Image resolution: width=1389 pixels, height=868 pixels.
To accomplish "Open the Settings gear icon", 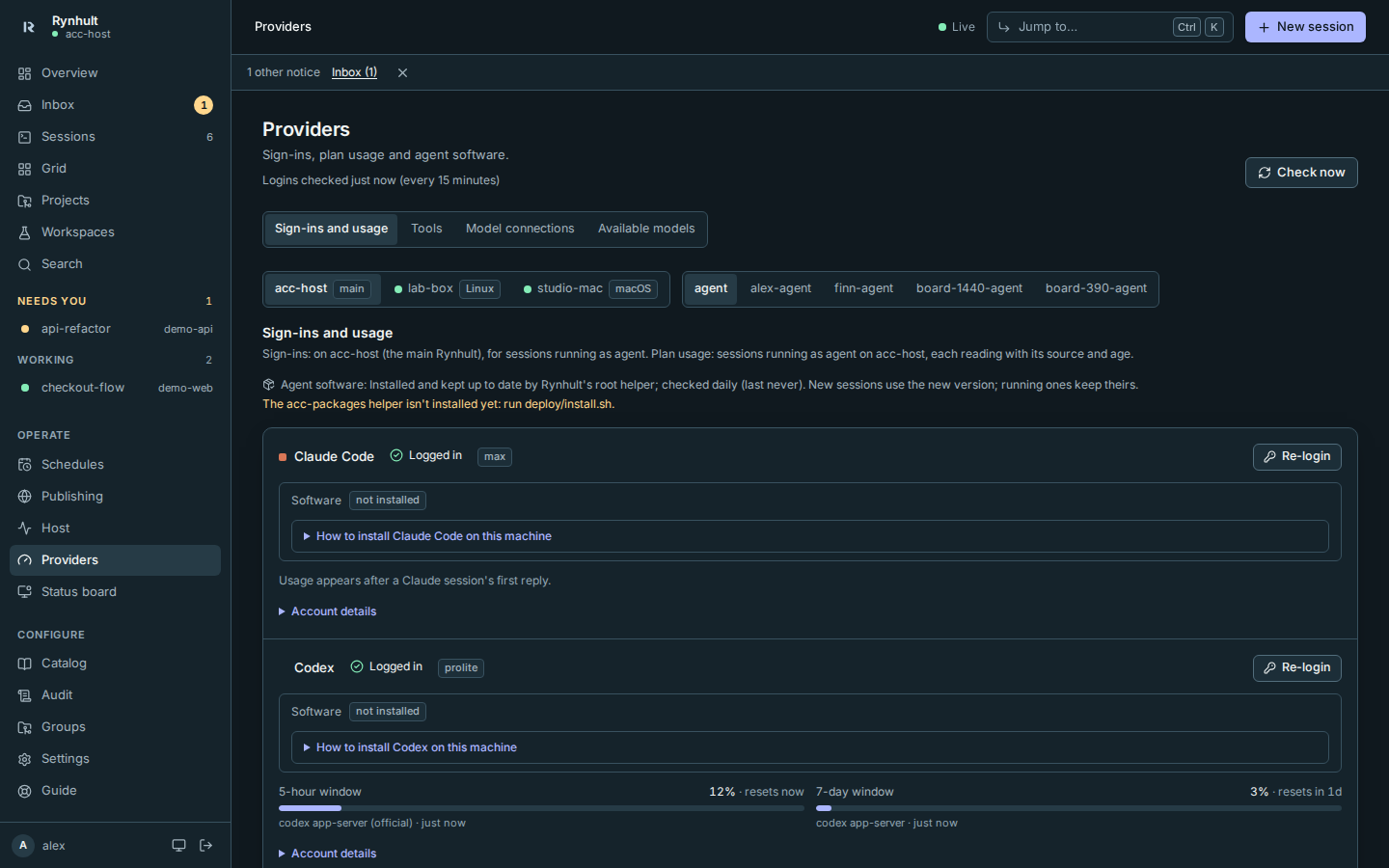I will coord(24,759).
